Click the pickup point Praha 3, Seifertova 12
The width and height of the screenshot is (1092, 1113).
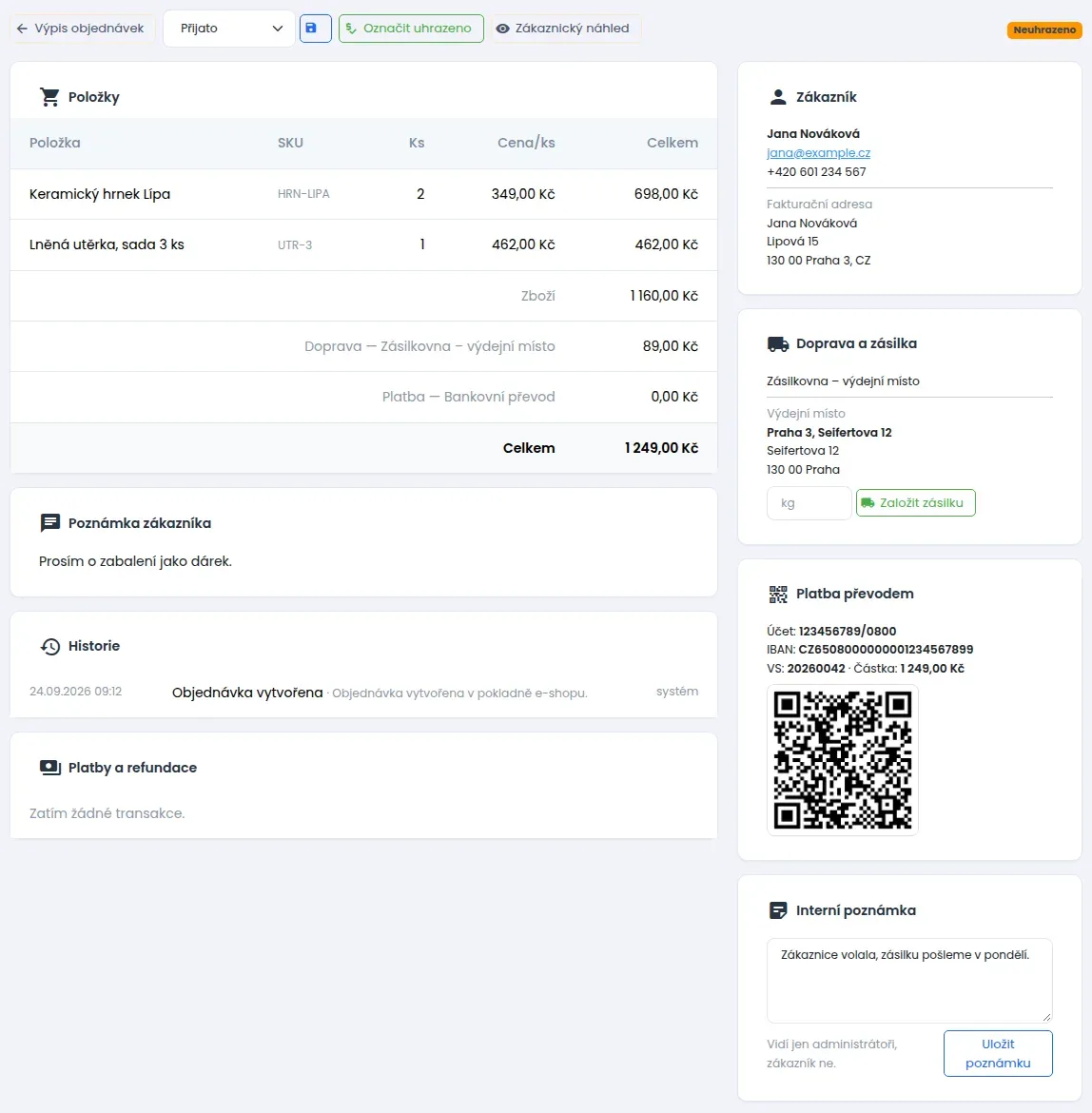[x=829, y=432]
